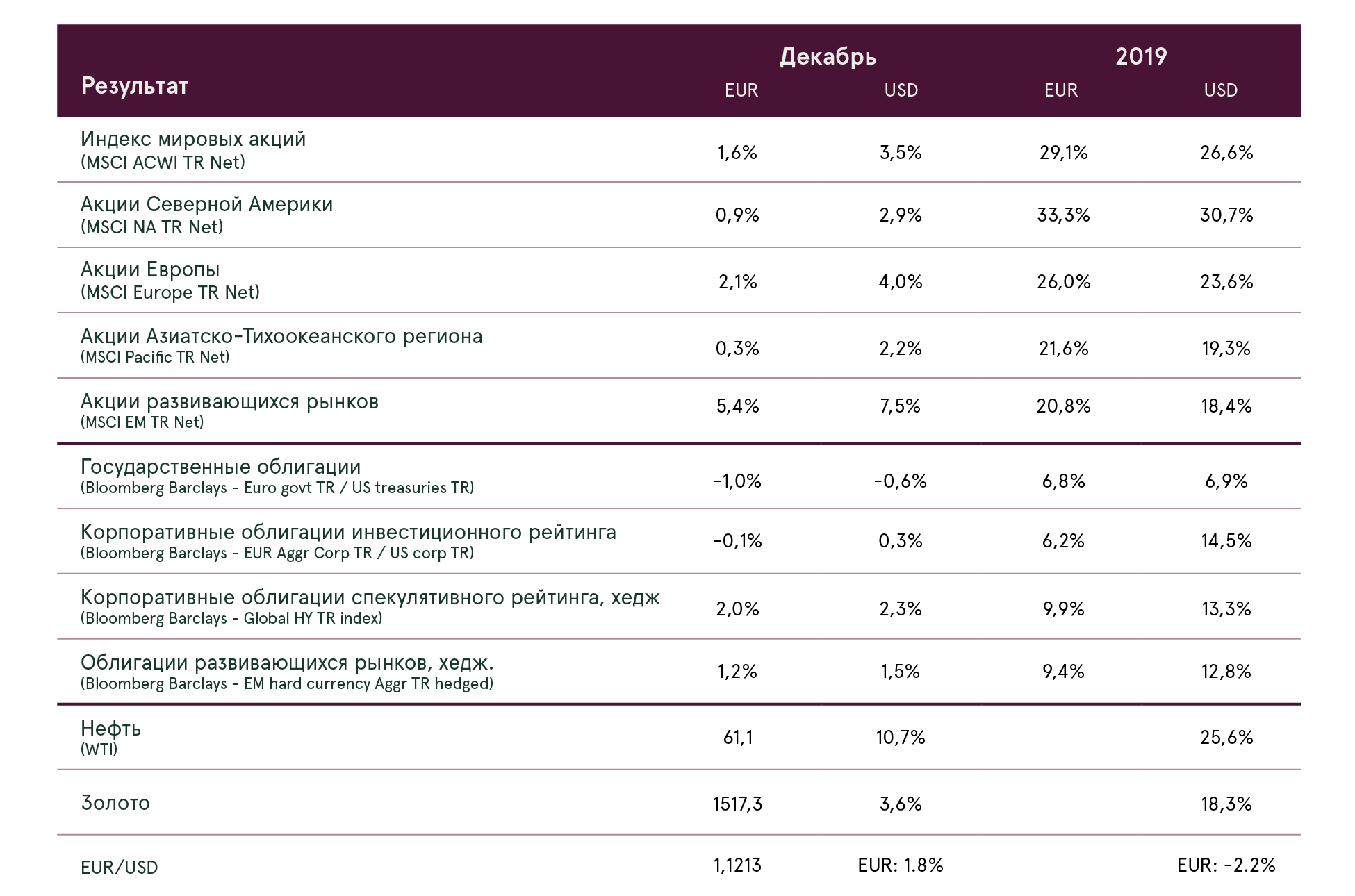The height and width of the screenshot is (896, 1355).
Task: Click the '(WTI)' subtitle
Action: tap(99, 749)
